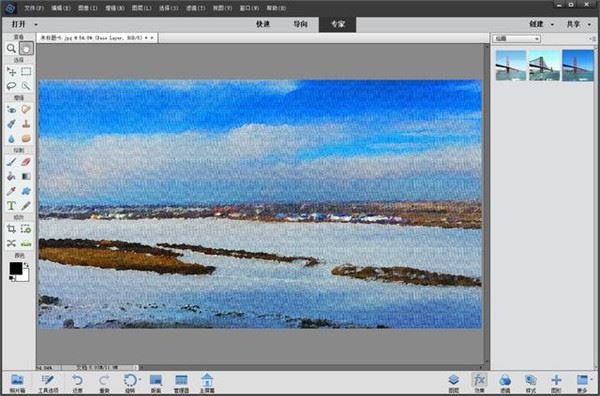Select the Zoom magnifier tool
600x396 pixels.
coord(11,49)
